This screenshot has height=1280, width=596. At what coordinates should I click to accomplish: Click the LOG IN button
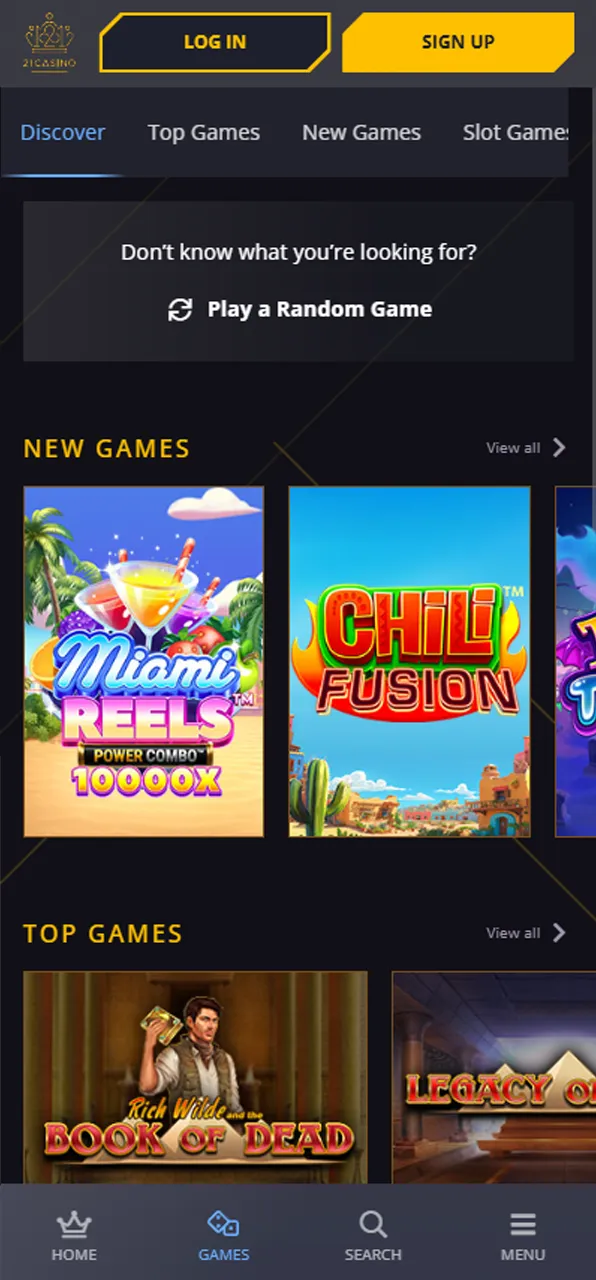[215, 42]
